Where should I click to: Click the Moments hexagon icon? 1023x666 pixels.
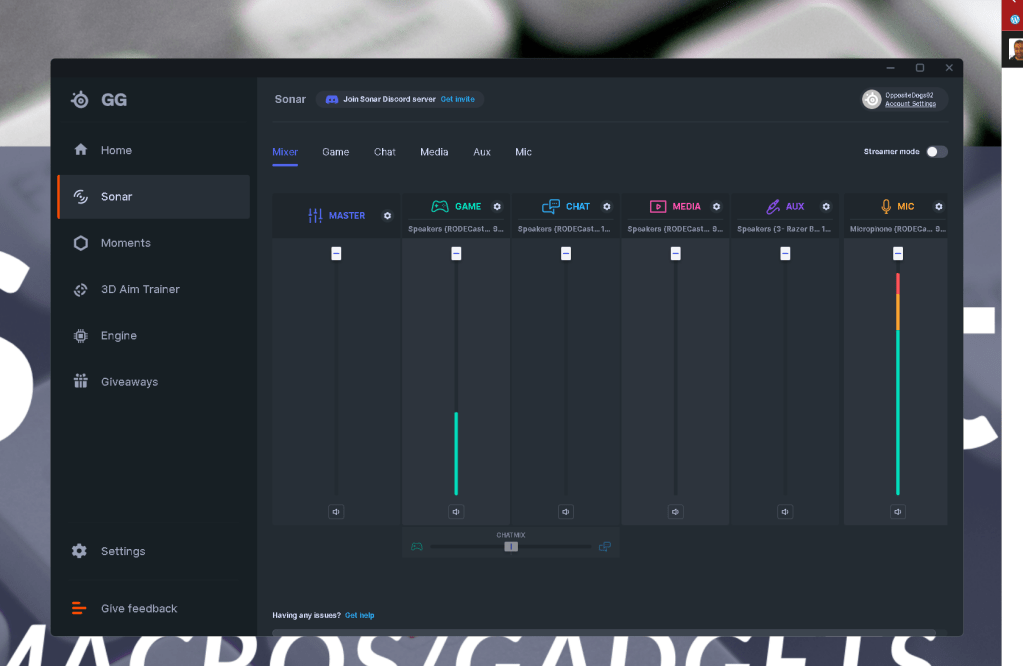[81, 243]
